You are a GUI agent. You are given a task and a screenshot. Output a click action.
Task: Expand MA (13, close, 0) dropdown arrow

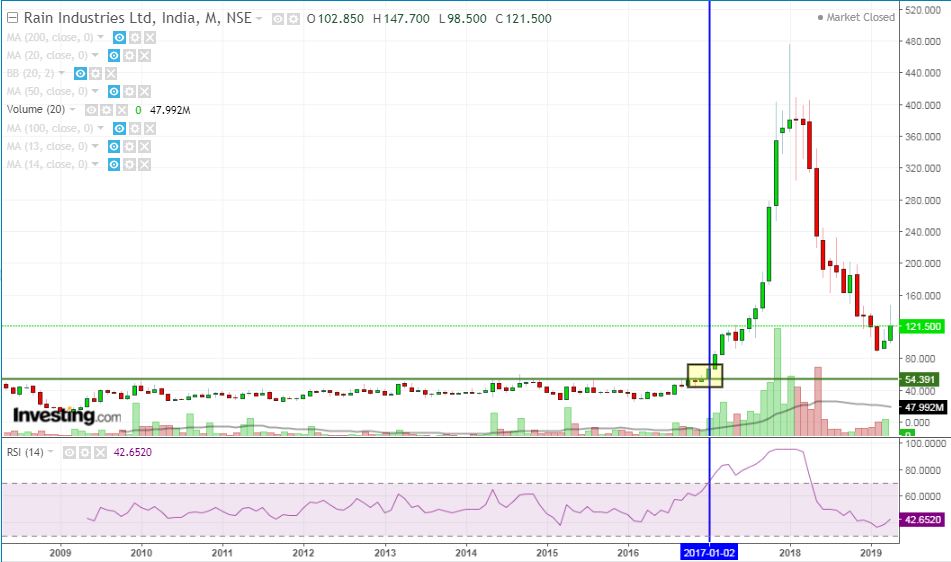95,147
